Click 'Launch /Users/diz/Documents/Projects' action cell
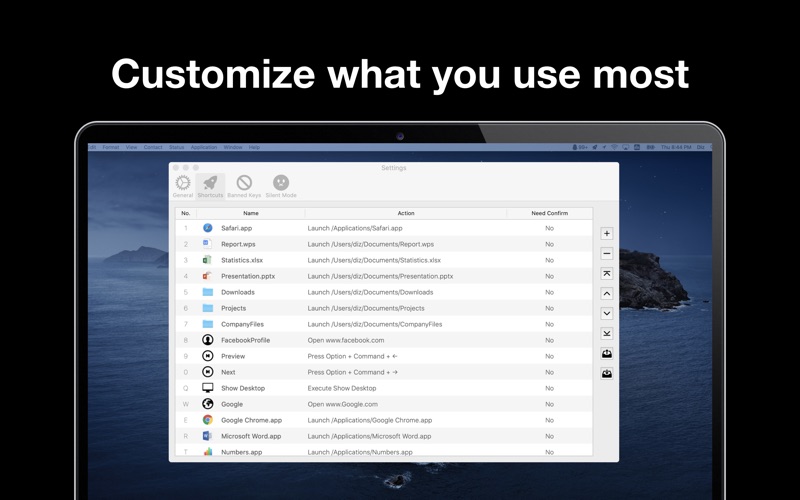The image size is (800, 500). [366, 308]
